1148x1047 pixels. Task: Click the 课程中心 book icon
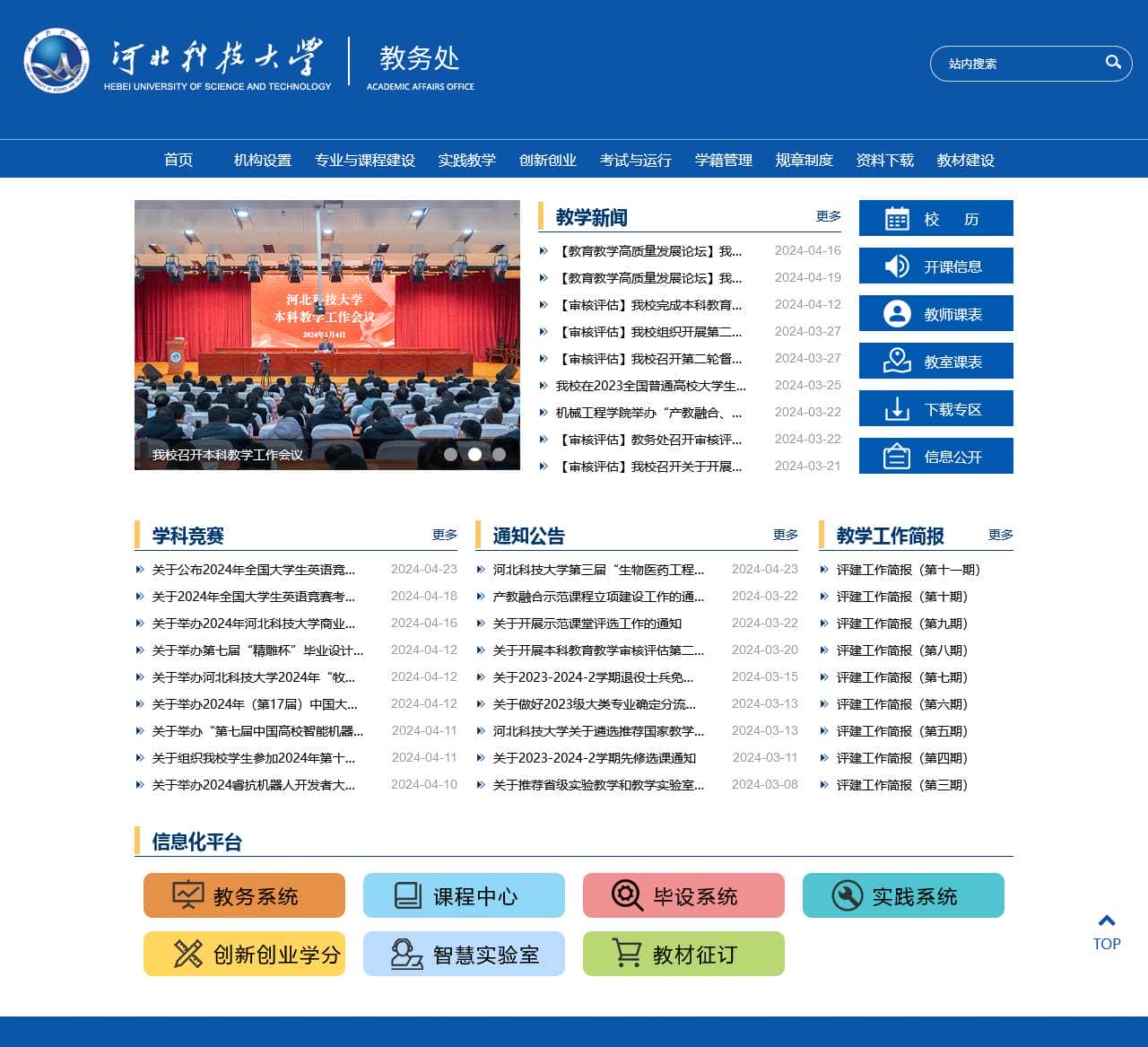[405, 894]
